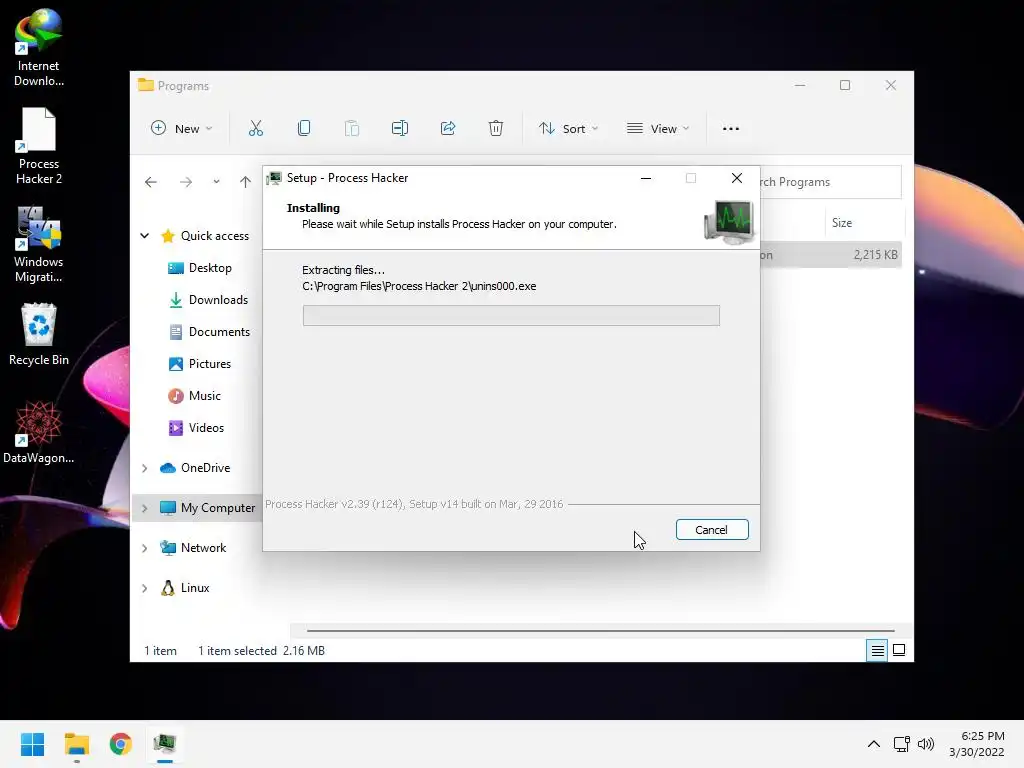
Task: Go up one folder level arrow
Action: click(245, 182)
